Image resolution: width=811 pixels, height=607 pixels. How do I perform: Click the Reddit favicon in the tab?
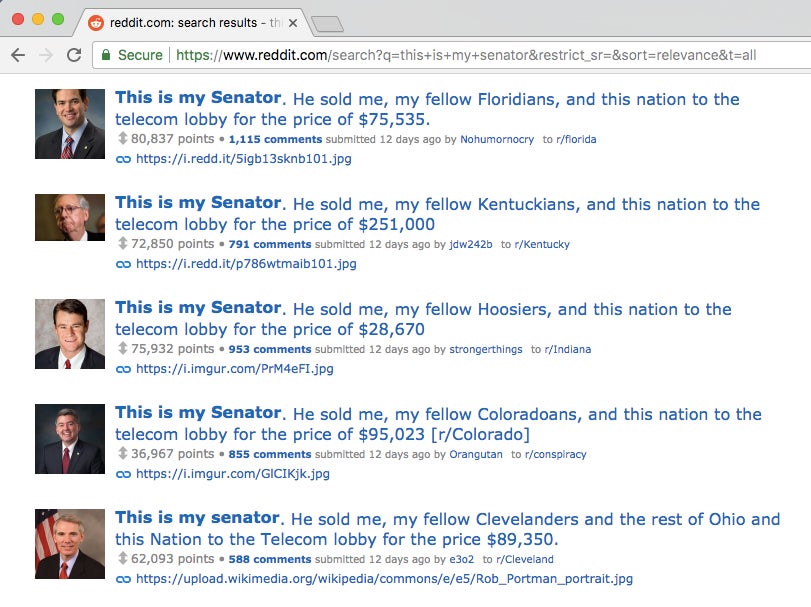96,23
